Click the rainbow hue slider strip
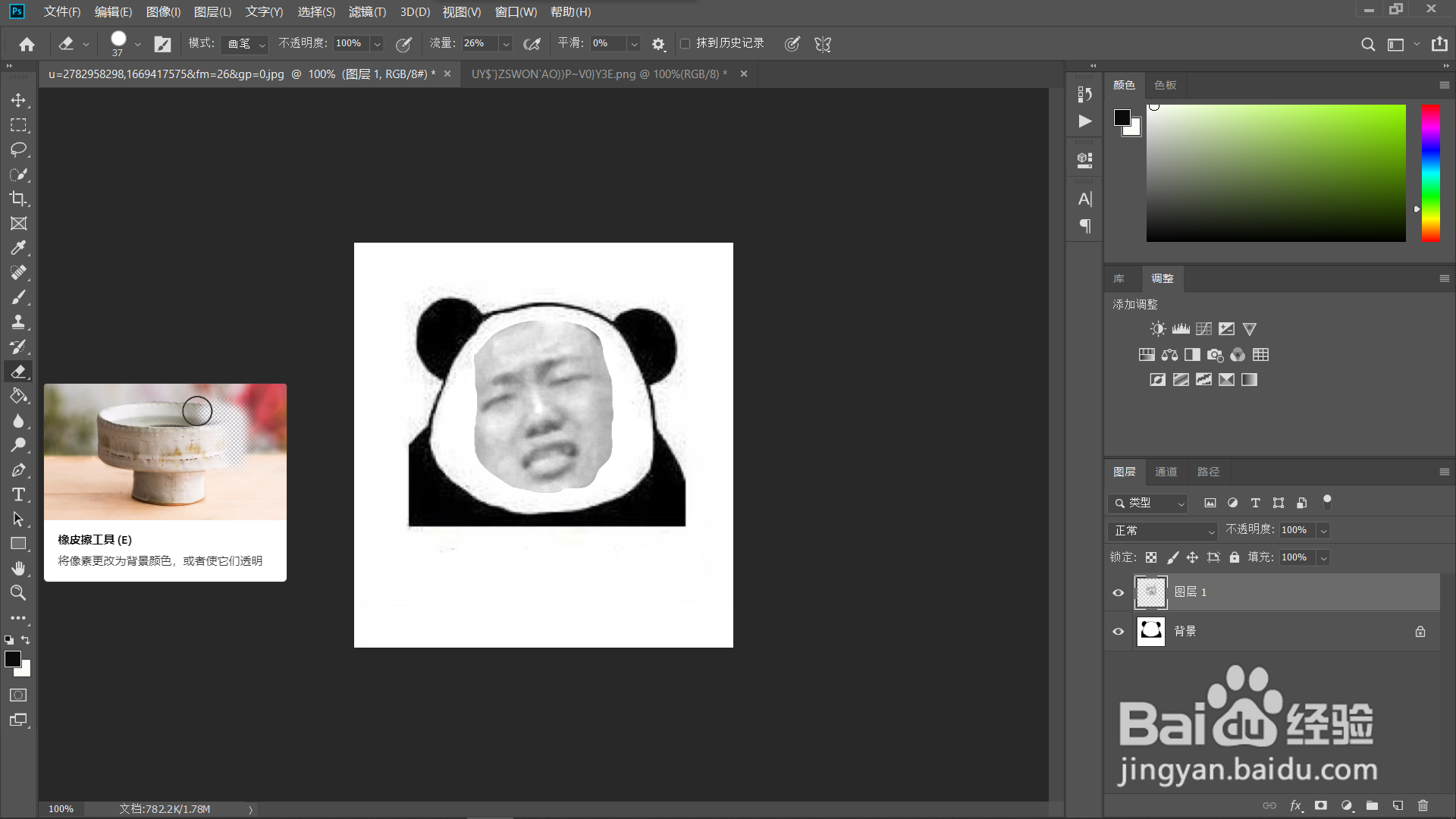 [1430, 173]
